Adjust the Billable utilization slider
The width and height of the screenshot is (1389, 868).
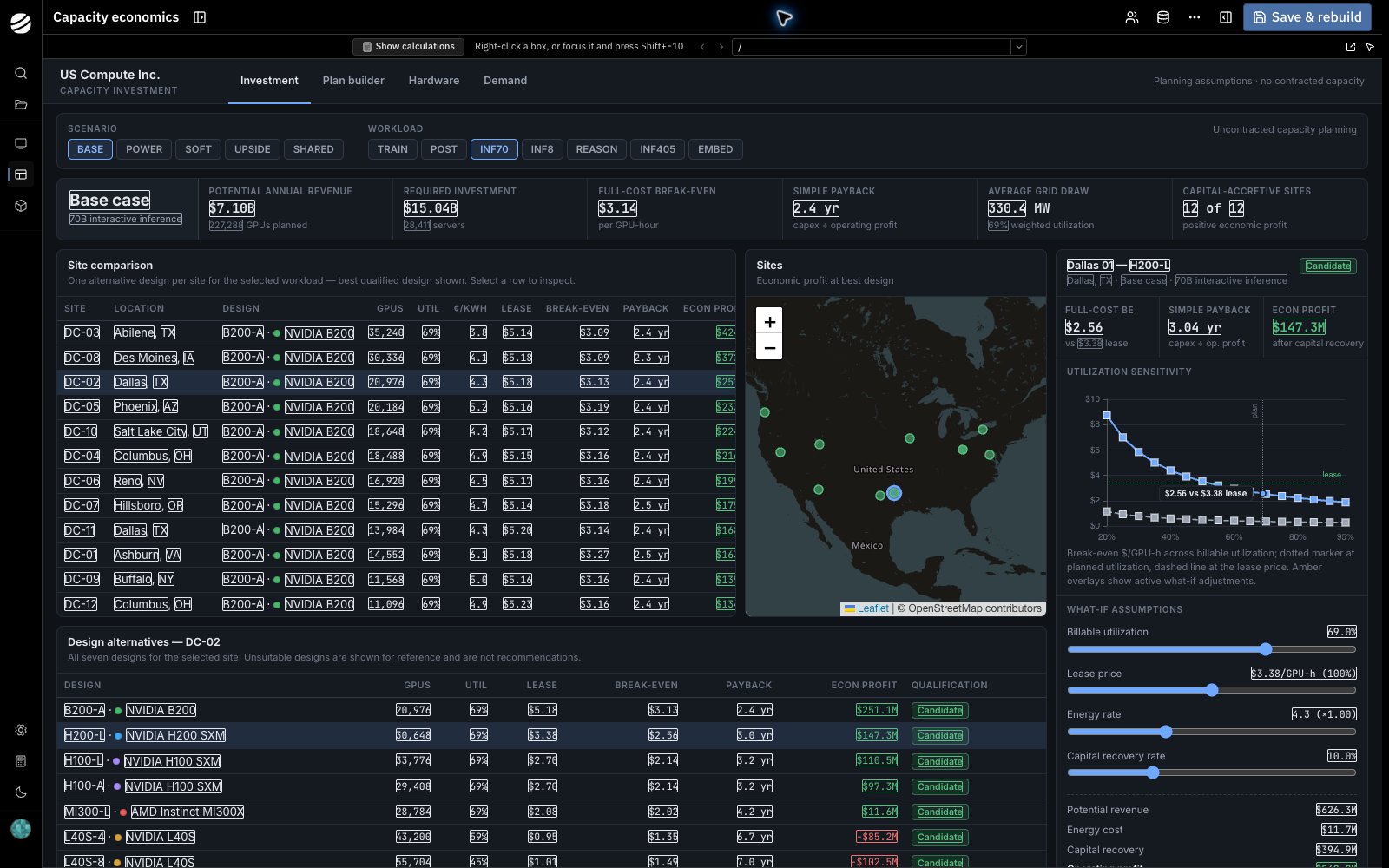1211,649
